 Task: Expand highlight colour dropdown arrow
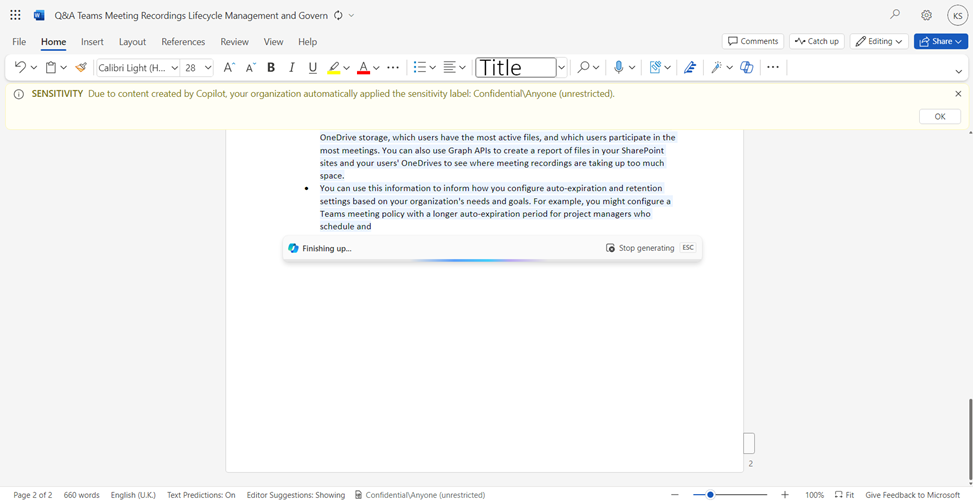pos(346,67)
